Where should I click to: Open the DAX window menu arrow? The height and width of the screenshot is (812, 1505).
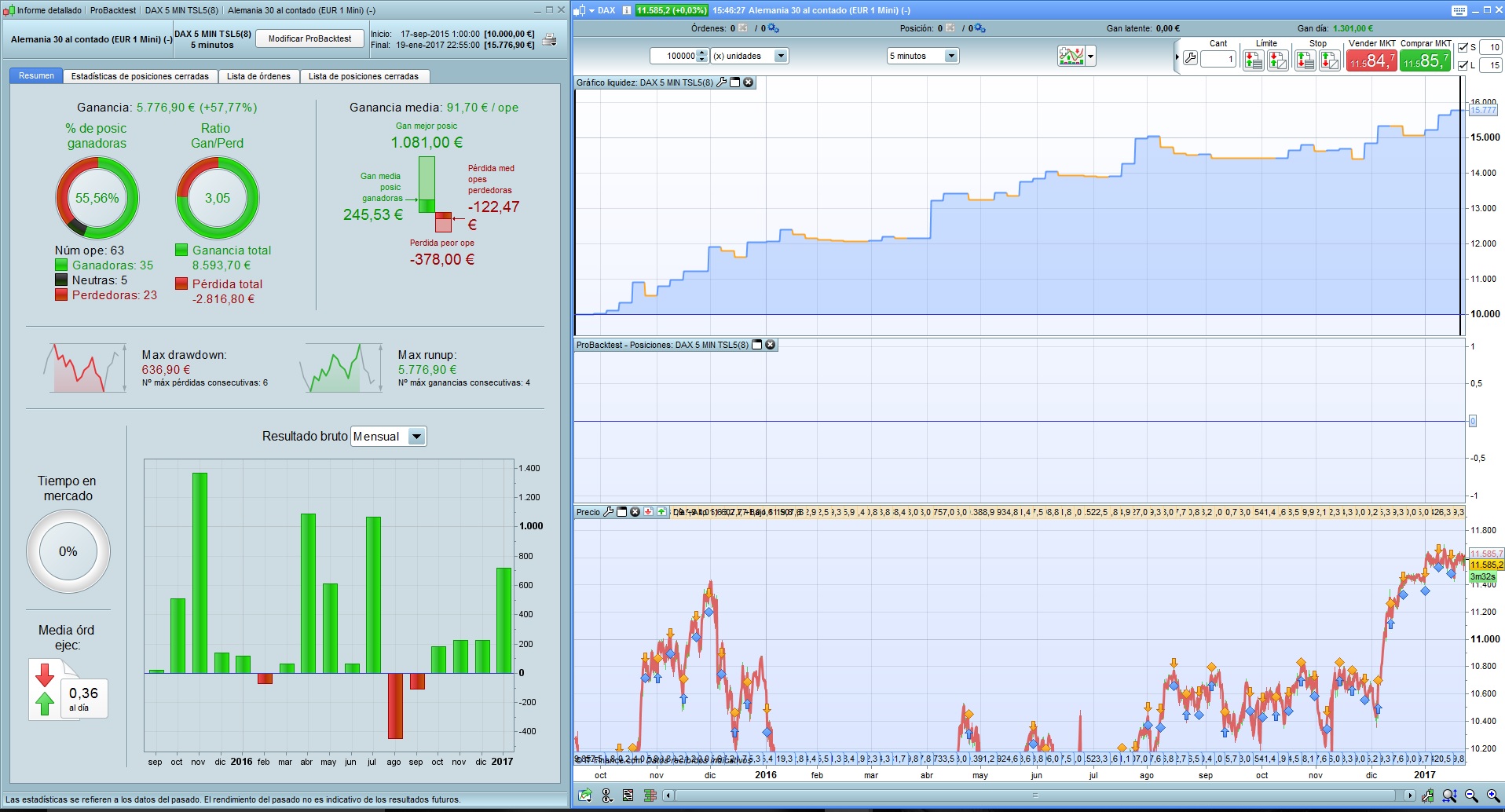click(x=591, y=11)
